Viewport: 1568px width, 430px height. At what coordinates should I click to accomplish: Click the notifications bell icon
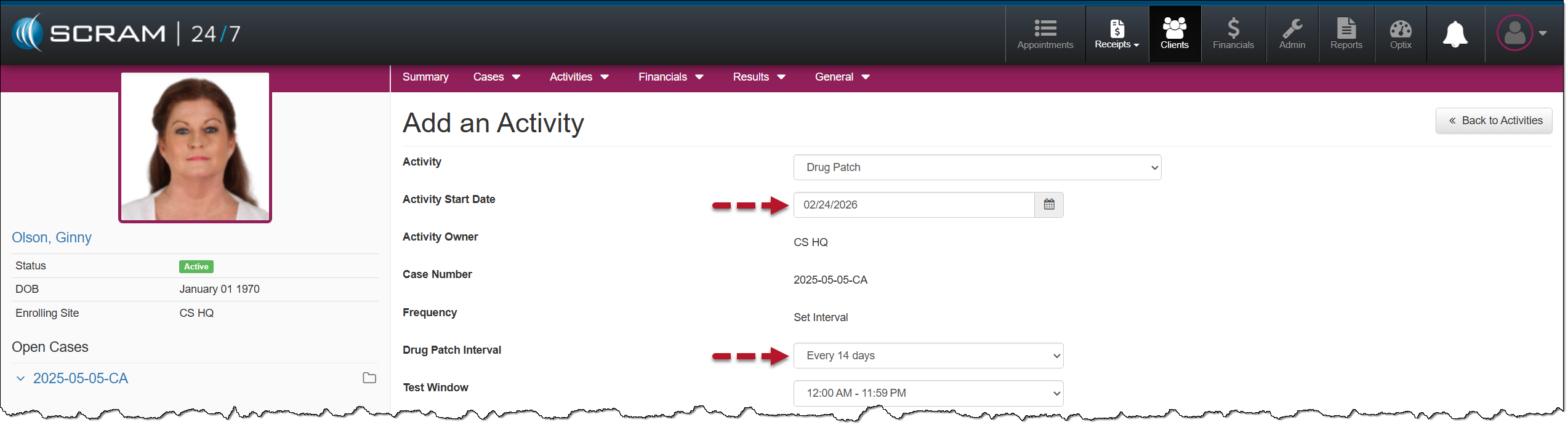coord(1455,34)
